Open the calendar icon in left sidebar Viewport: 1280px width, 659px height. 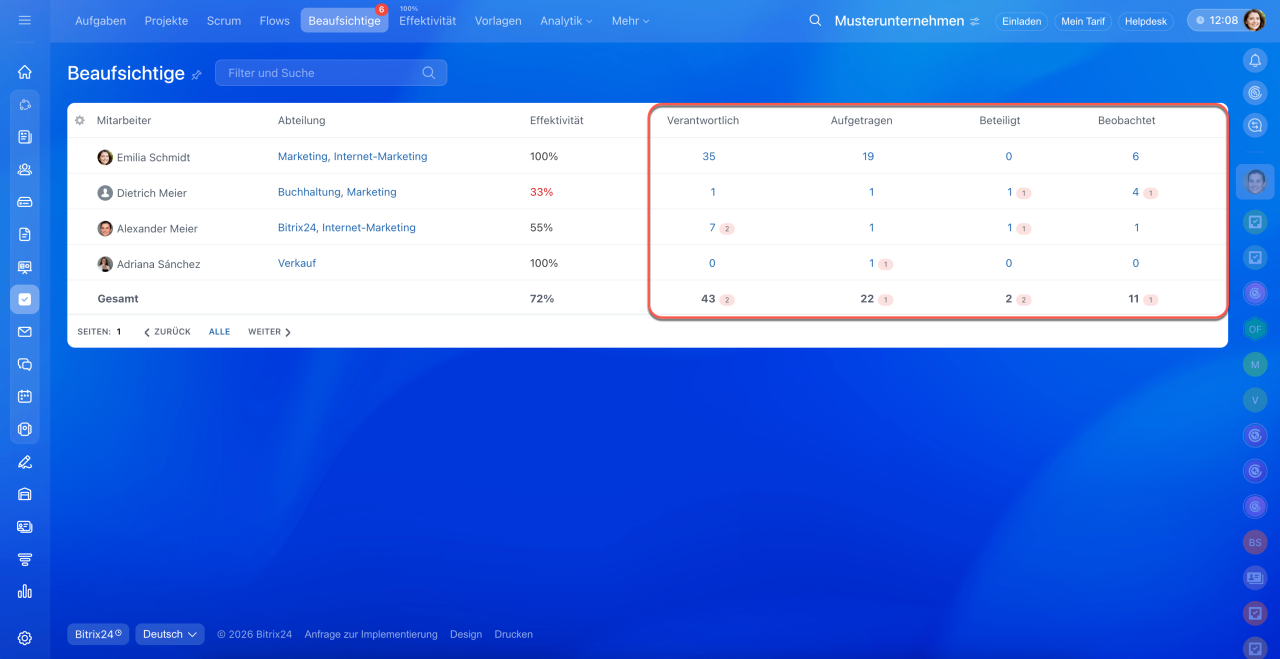pos(25,396)
